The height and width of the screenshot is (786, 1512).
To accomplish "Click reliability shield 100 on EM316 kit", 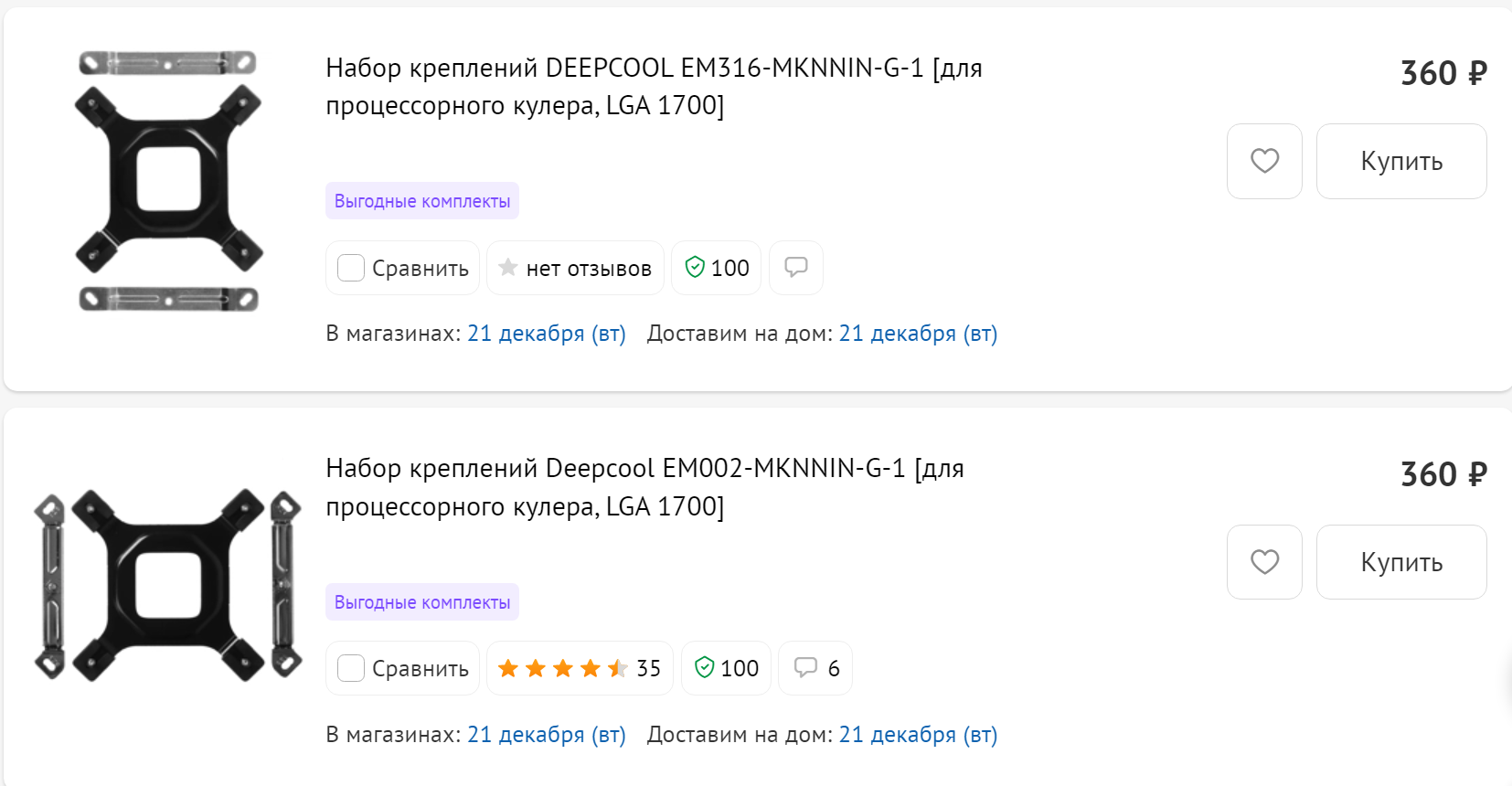I will pos(717,268).
